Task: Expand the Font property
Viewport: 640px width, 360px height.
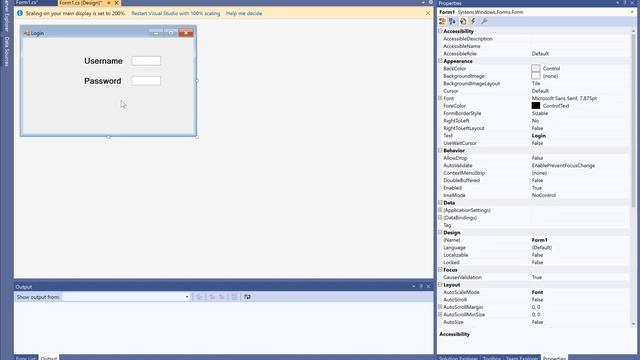Action: pyautogui.click(x=440, y=98)
